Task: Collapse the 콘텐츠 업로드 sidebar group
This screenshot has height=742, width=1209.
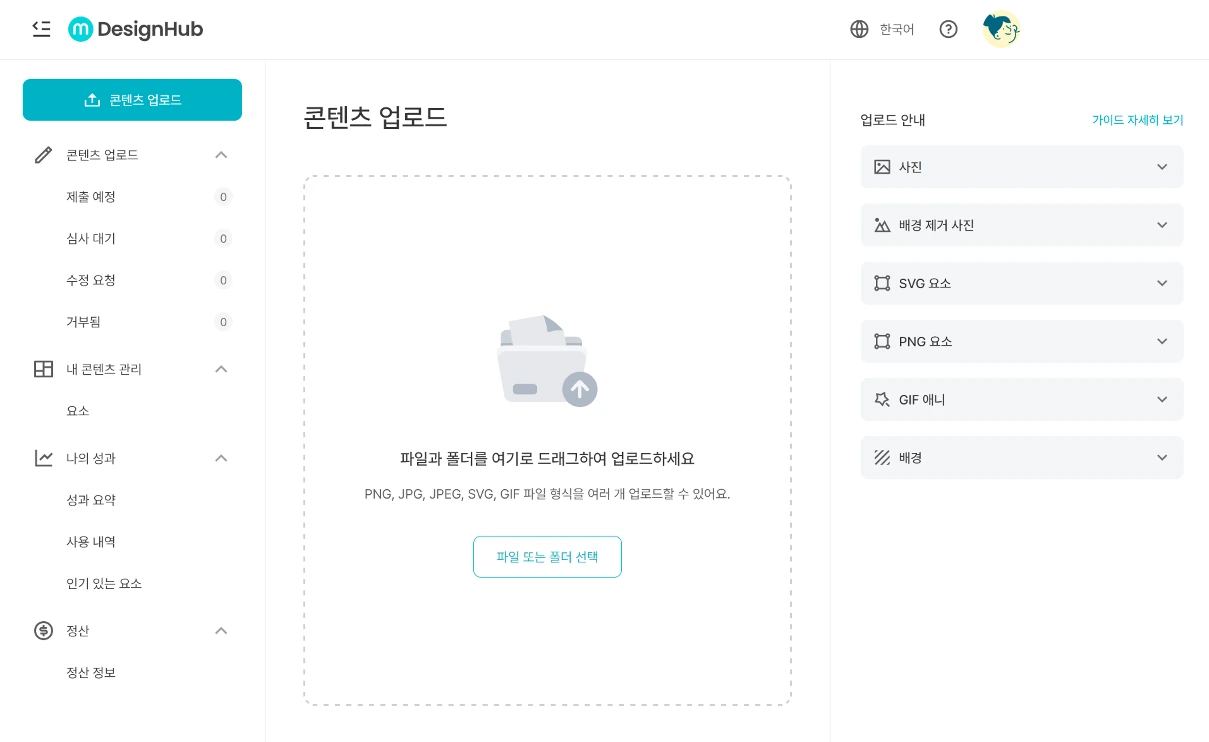Action: tap(221, 155)
